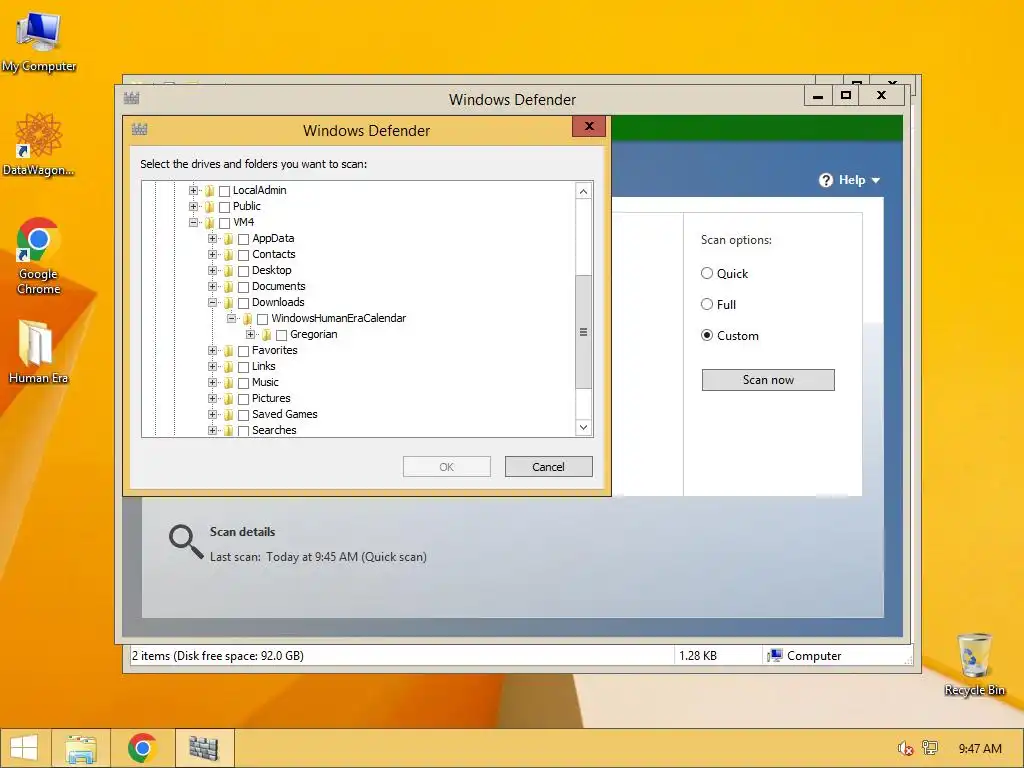1024x768 pixels.
Task: Click Cancel in folder selection dialog
Action: coord(549,467)
